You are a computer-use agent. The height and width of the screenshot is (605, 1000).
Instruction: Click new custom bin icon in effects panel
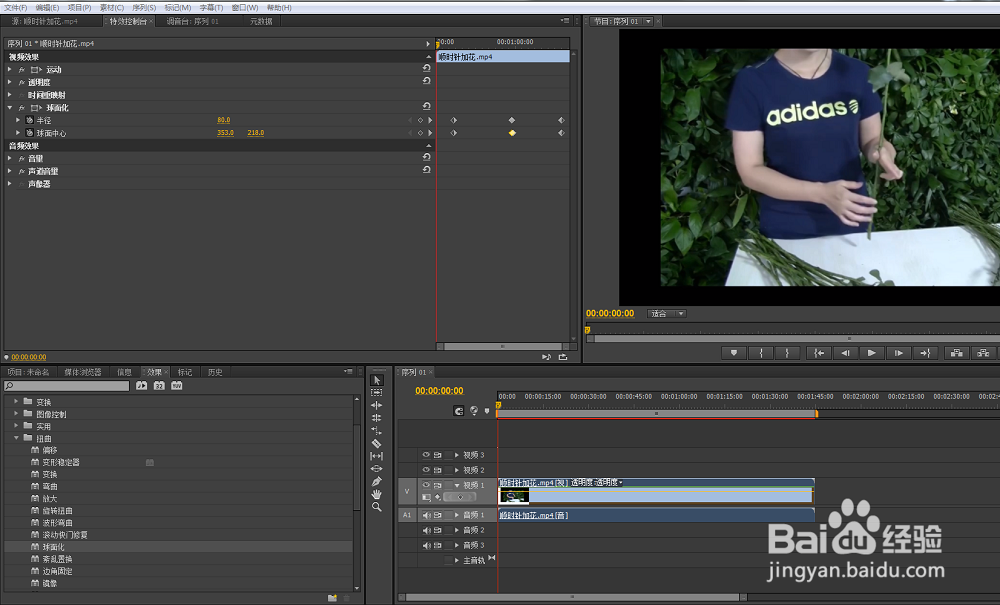[x=332, y=598]
